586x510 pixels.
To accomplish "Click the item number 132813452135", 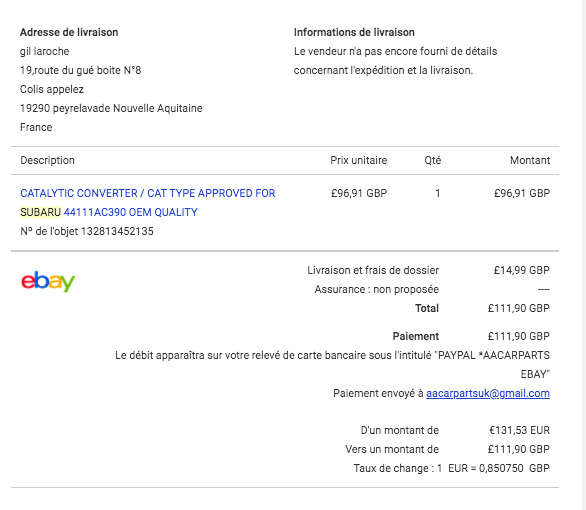I will [117, 231].
